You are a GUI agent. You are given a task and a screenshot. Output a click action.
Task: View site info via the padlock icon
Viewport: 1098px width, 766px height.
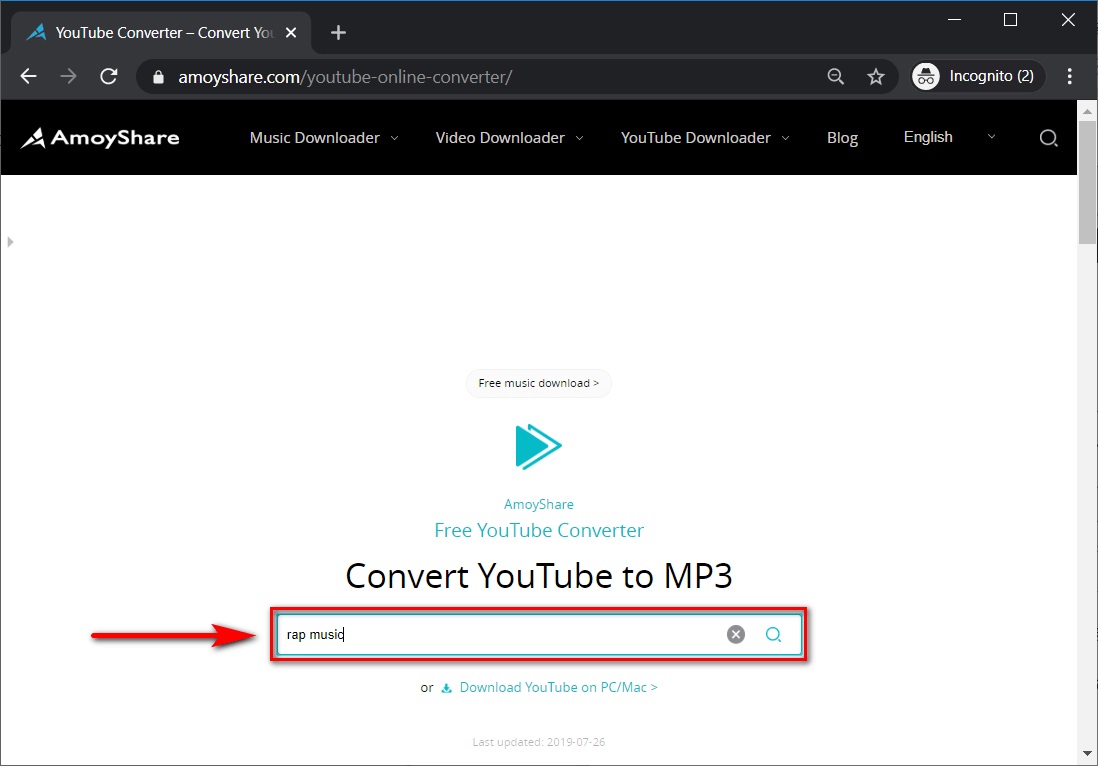point(158,77)
